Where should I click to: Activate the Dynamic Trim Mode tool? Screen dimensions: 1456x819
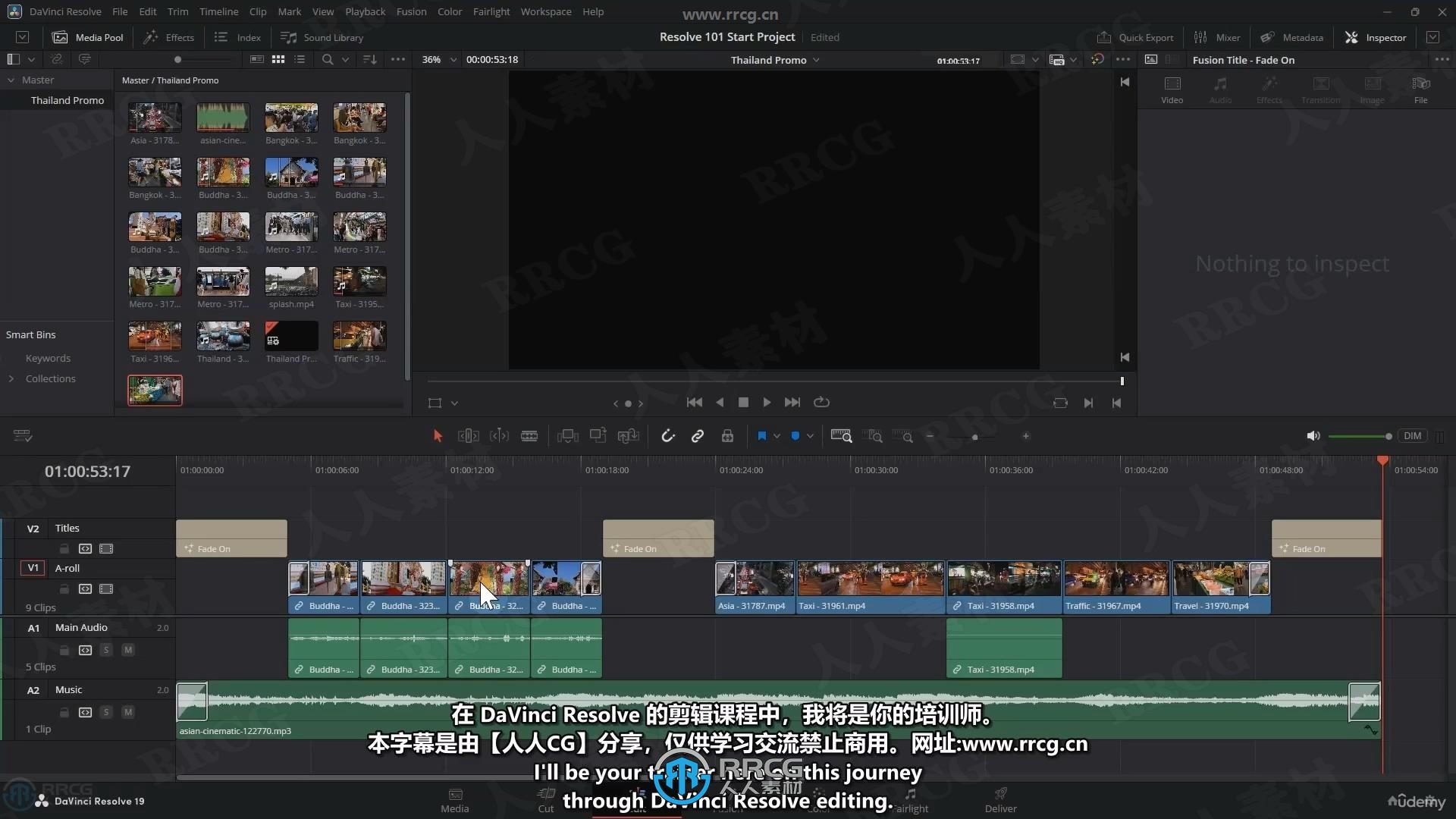[x=499, y=436]
